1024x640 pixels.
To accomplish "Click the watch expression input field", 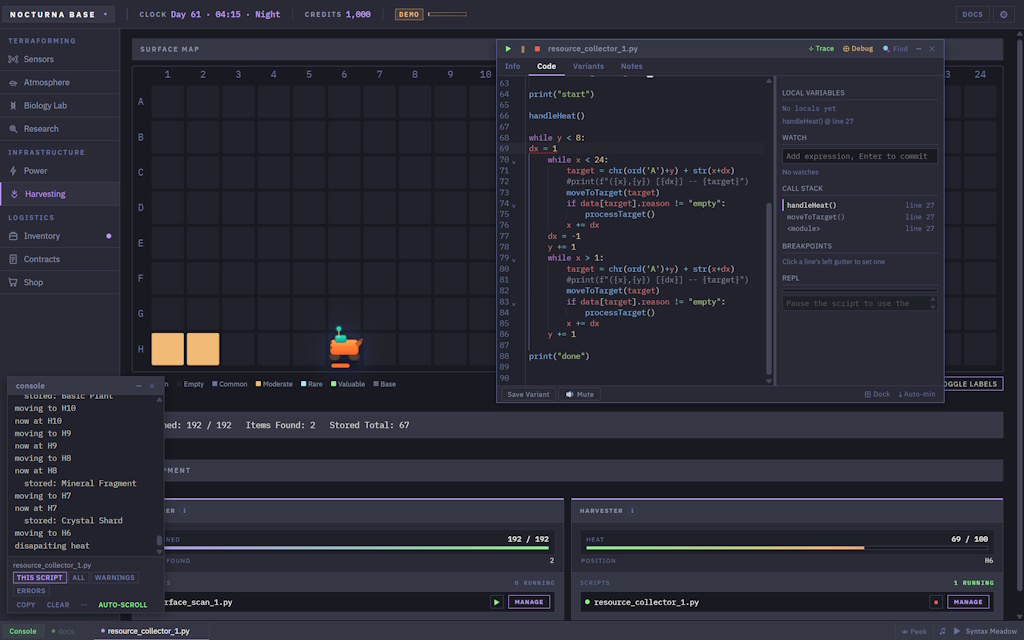I will tap(859, 156).
